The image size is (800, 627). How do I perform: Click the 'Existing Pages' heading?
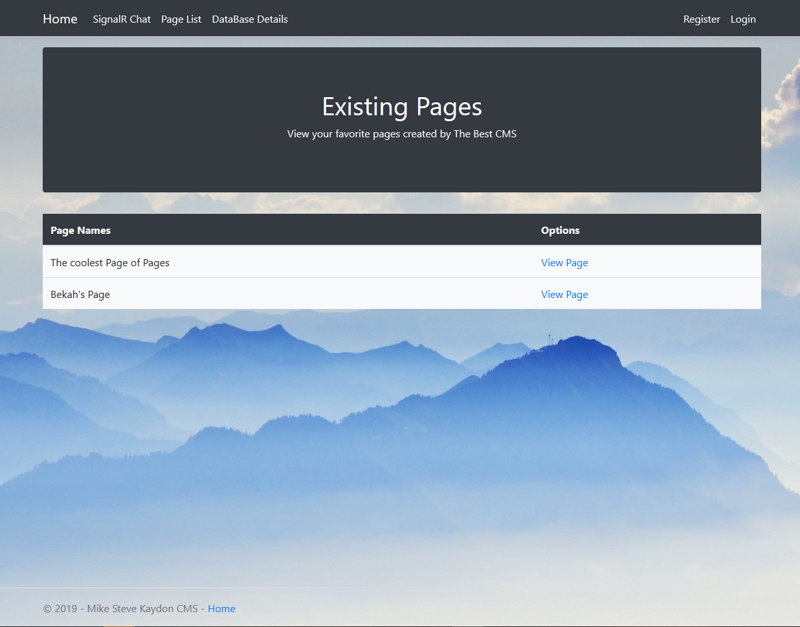pos(402,107)
